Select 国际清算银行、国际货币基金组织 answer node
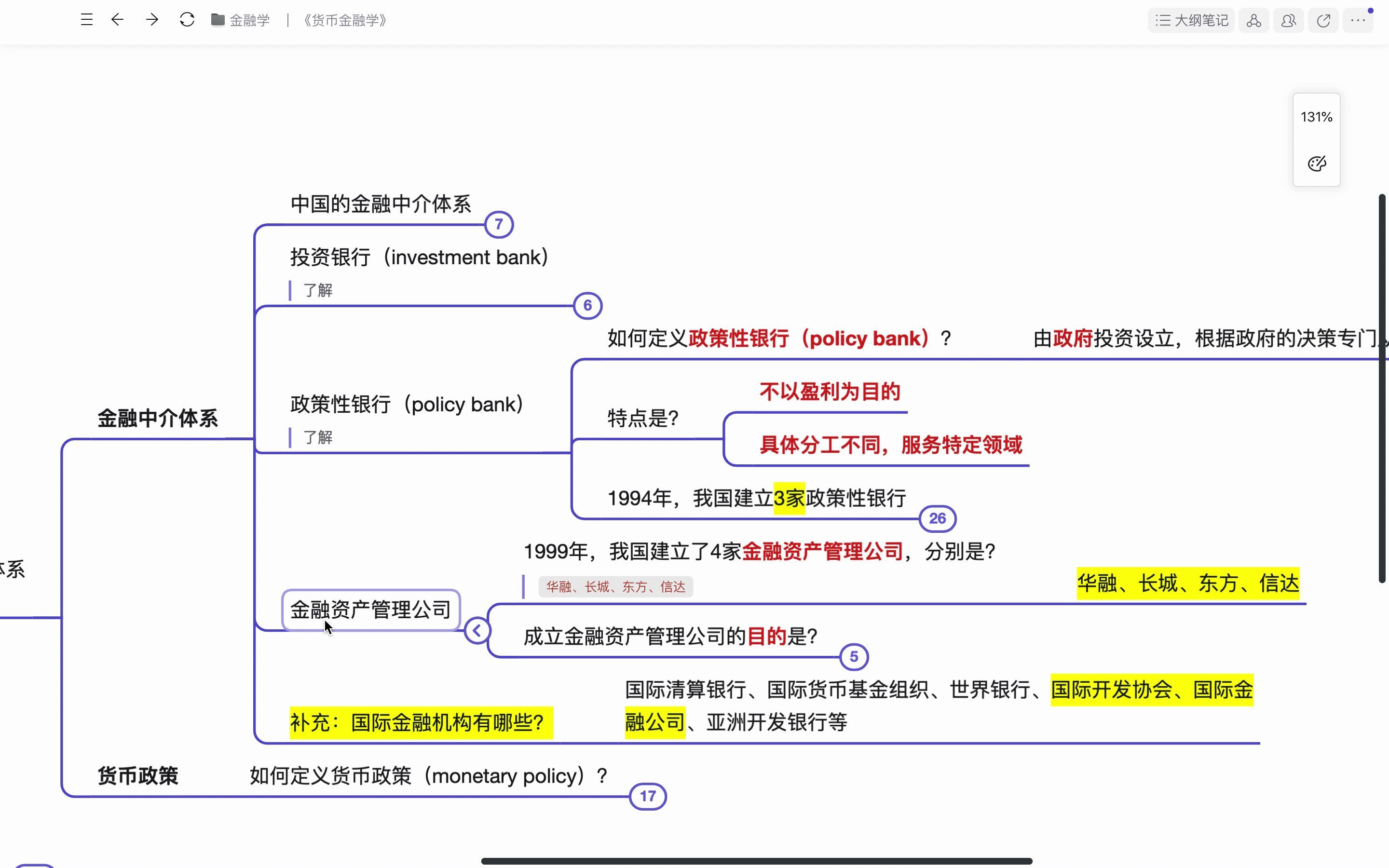The width and height of the screenshot is (1389, 868). pyautogui.click(x=939, y=705)
